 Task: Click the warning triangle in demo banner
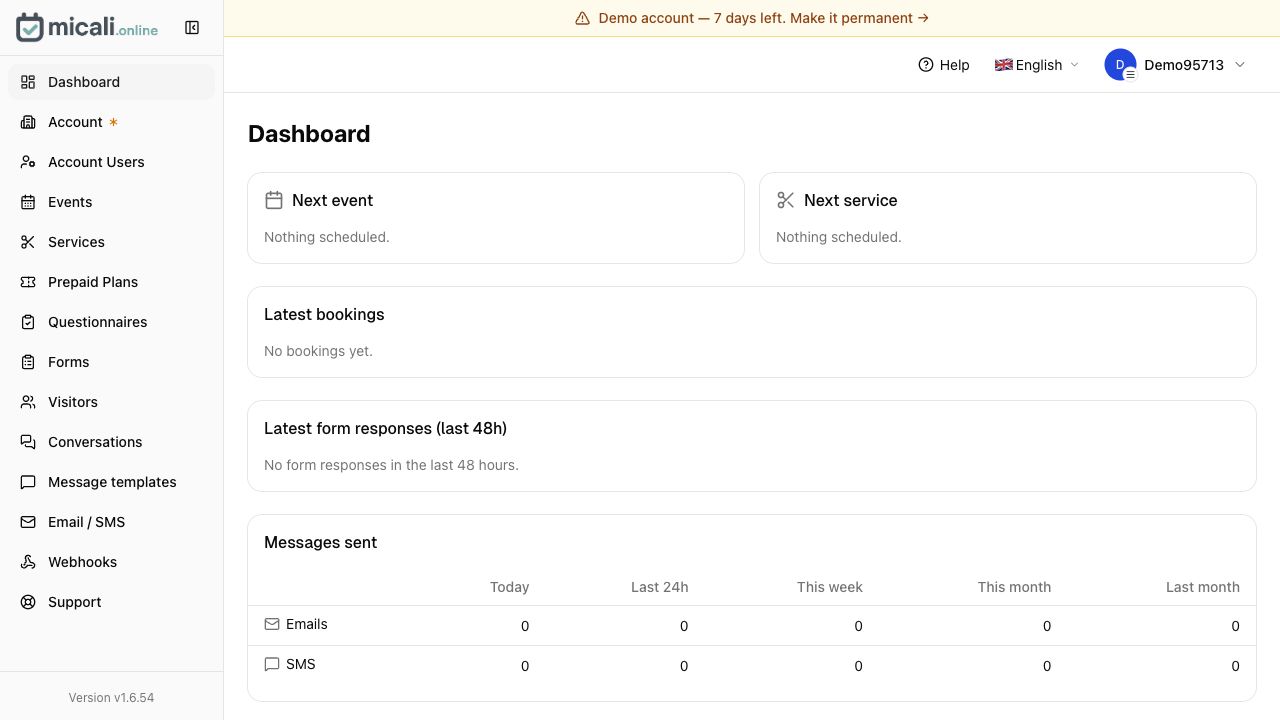tap(582, 18)
